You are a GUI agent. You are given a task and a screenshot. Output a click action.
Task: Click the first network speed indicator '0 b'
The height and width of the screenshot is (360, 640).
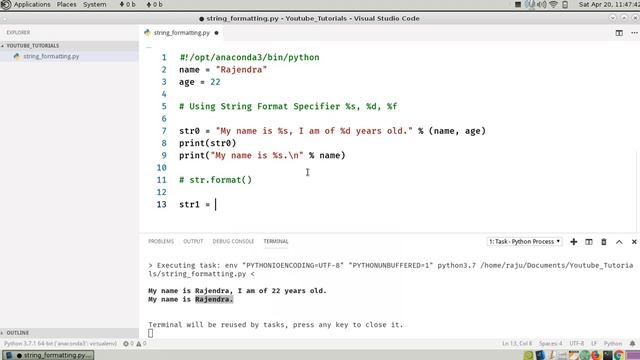128,4
